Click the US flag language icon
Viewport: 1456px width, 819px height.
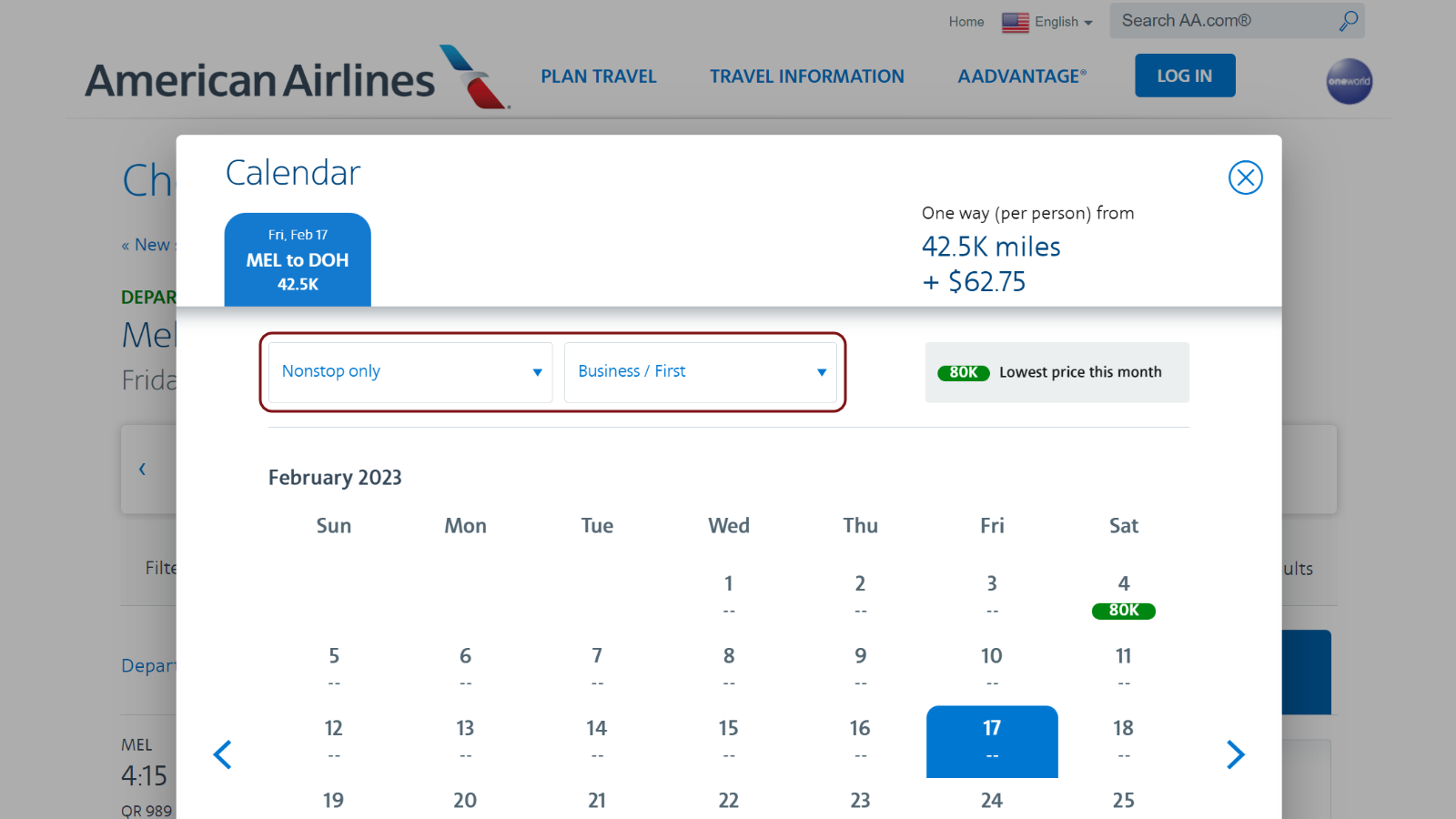1016,22
